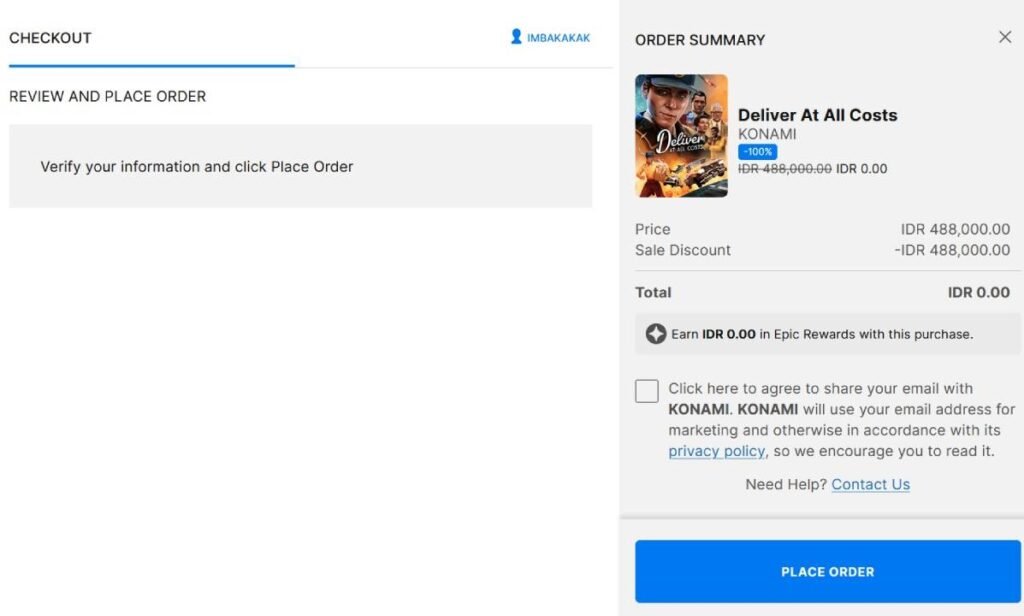Click the Total amount IDR 0.00
The image size is (1024, 616).
979,293
